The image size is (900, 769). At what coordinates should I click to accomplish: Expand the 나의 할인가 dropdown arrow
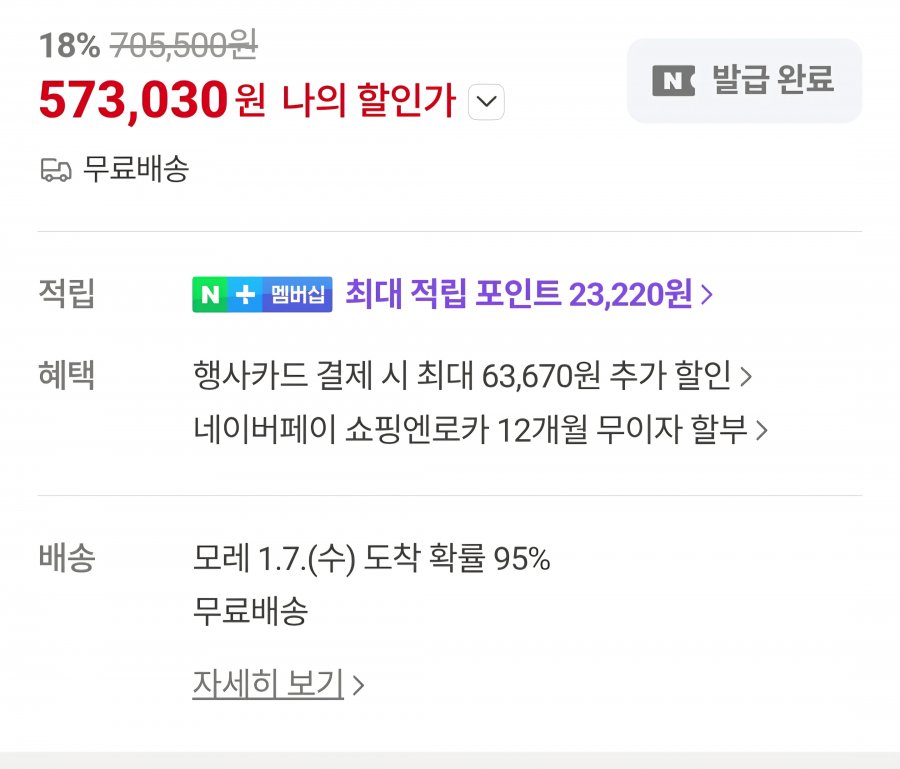click(486, 102)
